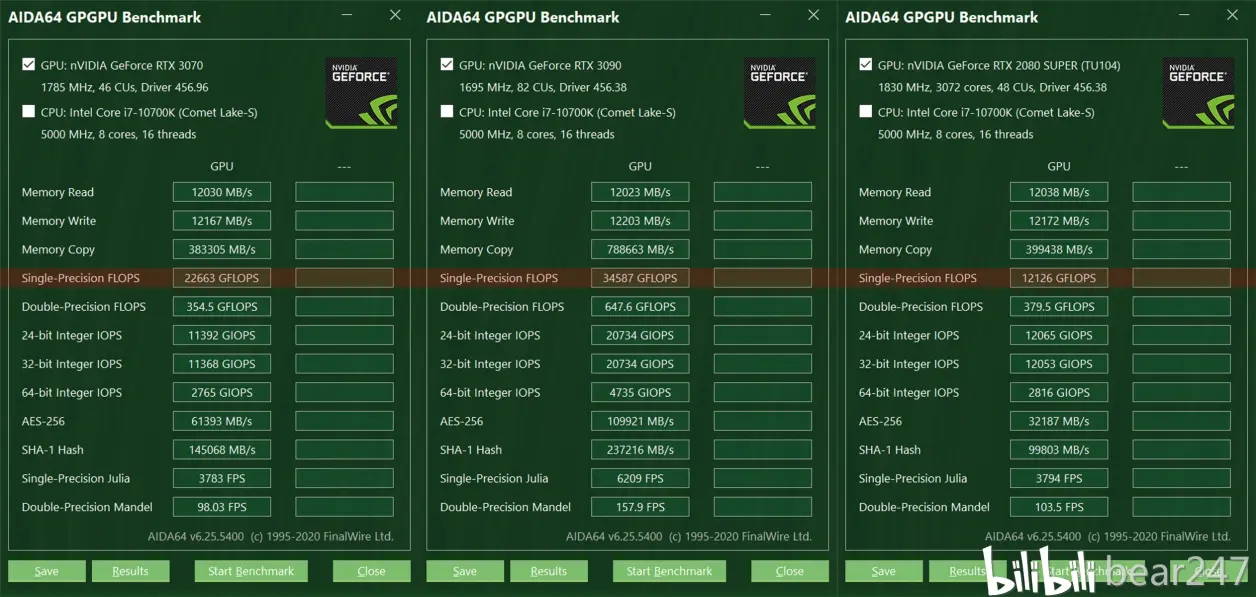Enable the CPU checkbox in RTX 2080 SUPER window
The width and height of the screenshot is (1256, 597).
click(x=866, y=111)
